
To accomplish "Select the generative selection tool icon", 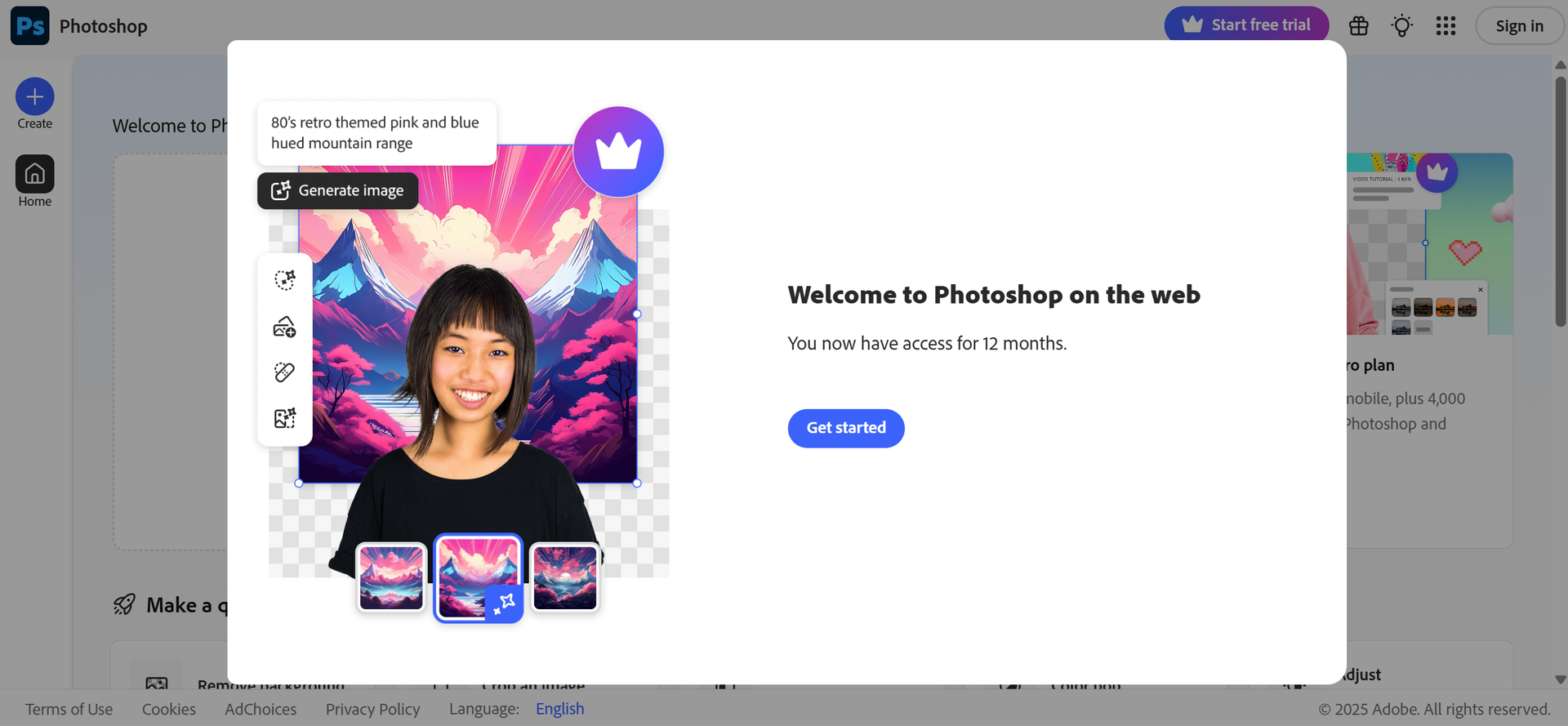I will click(x=284, y=280).
